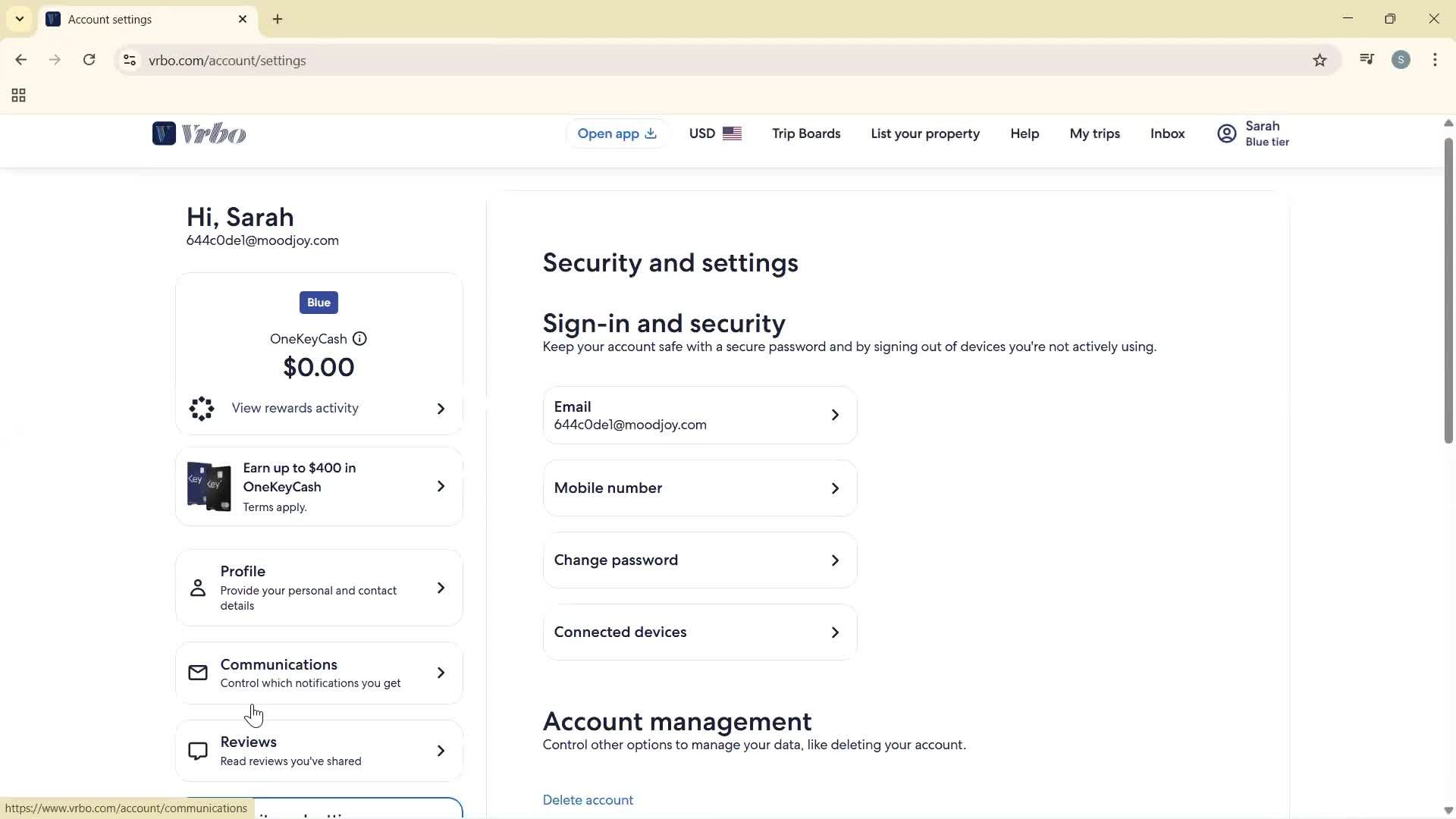Click the Sarah profile avatar icon

(x=1226, y=133)
